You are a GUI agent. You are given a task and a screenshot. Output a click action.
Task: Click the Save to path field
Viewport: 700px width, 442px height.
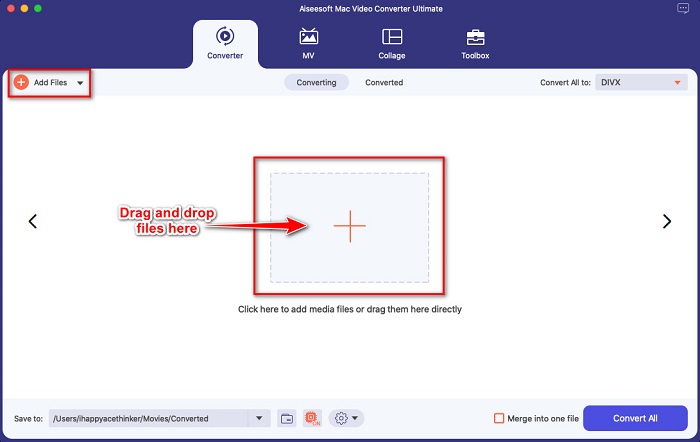coord(148,418)
